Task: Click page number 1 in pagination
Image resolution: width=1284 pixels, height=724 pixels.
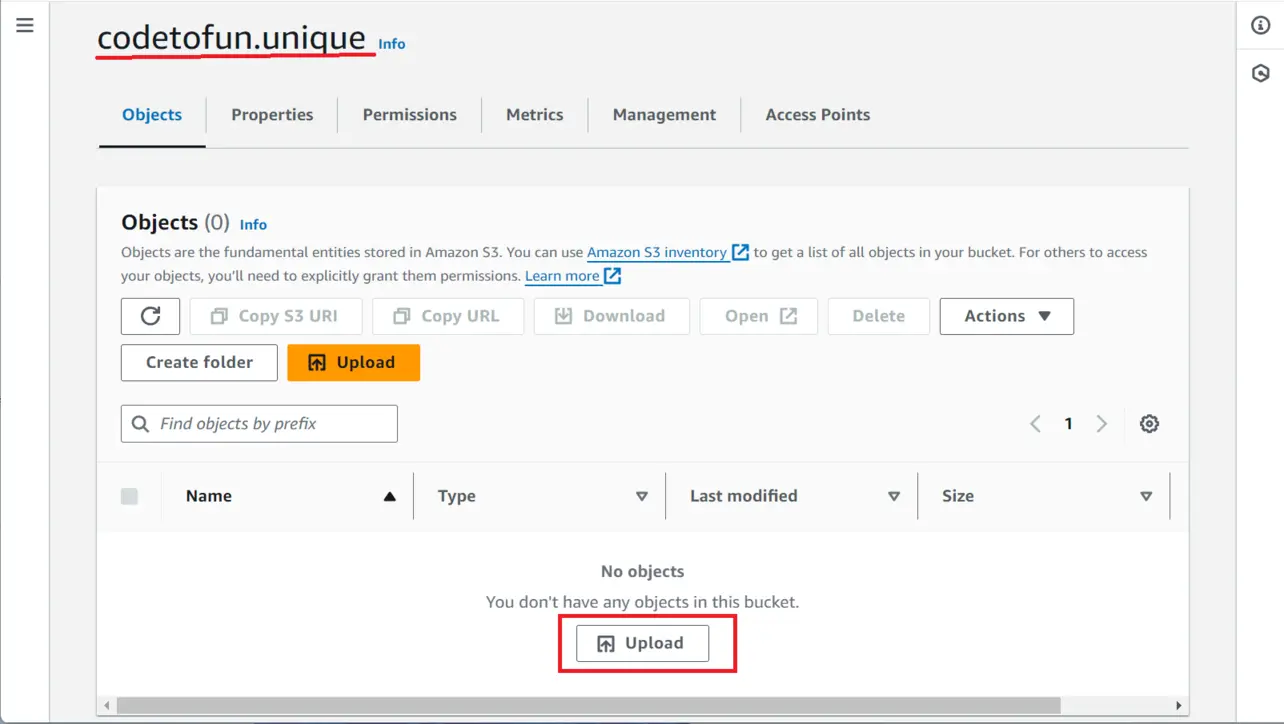Action: 1068,424
